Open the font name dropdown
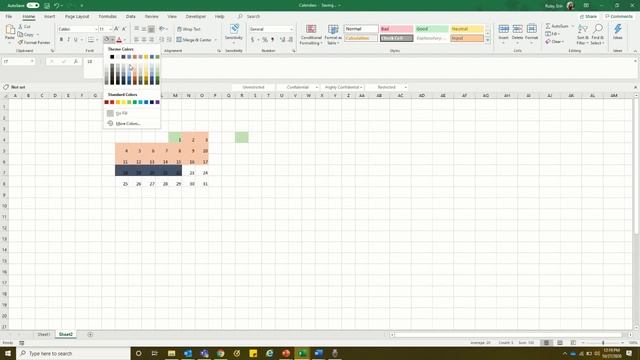Image resolution: width=640 pixels, height=360 pixels. 96,29
